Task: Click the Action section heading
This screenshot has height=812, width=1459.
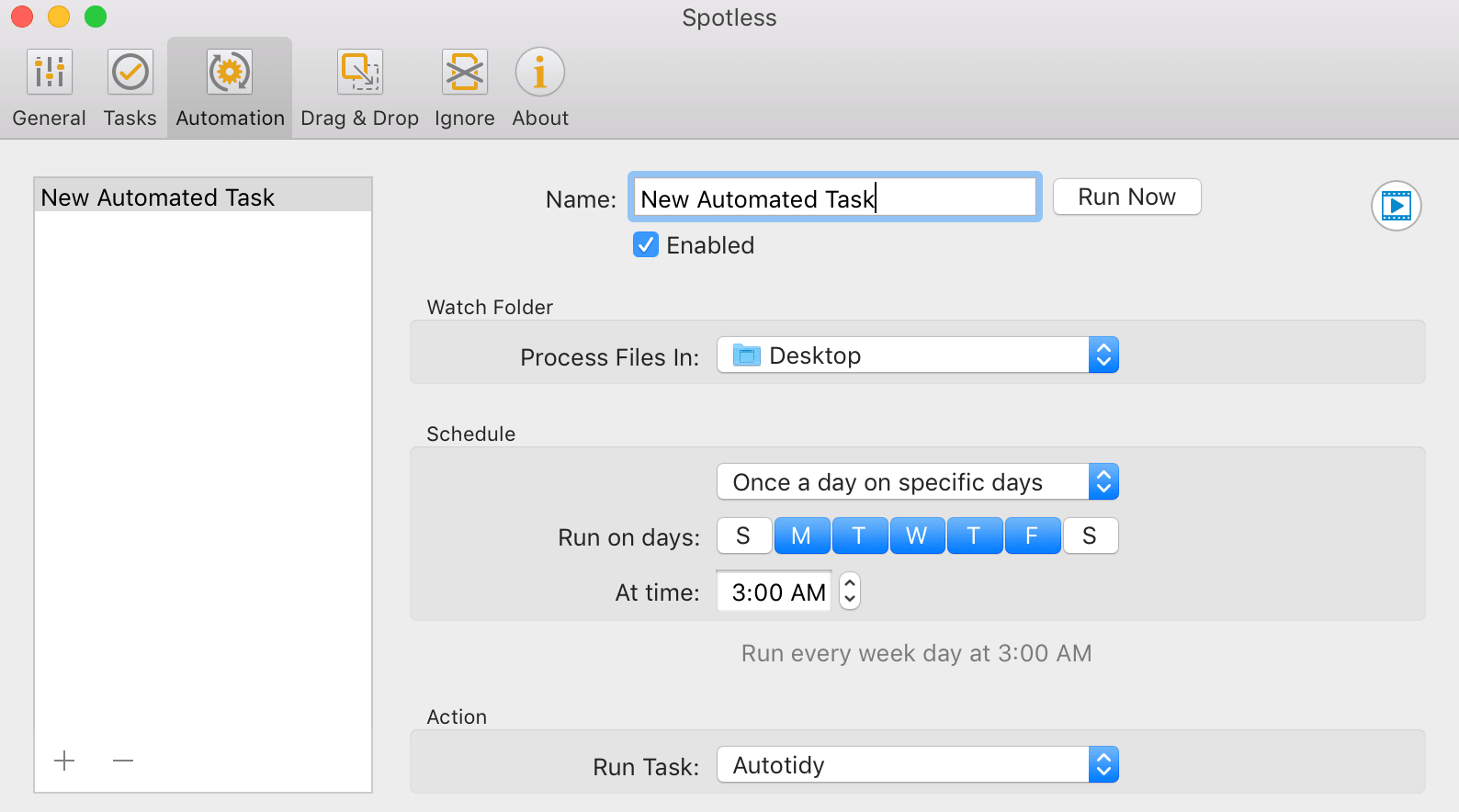Action: (x=457, y=717)
